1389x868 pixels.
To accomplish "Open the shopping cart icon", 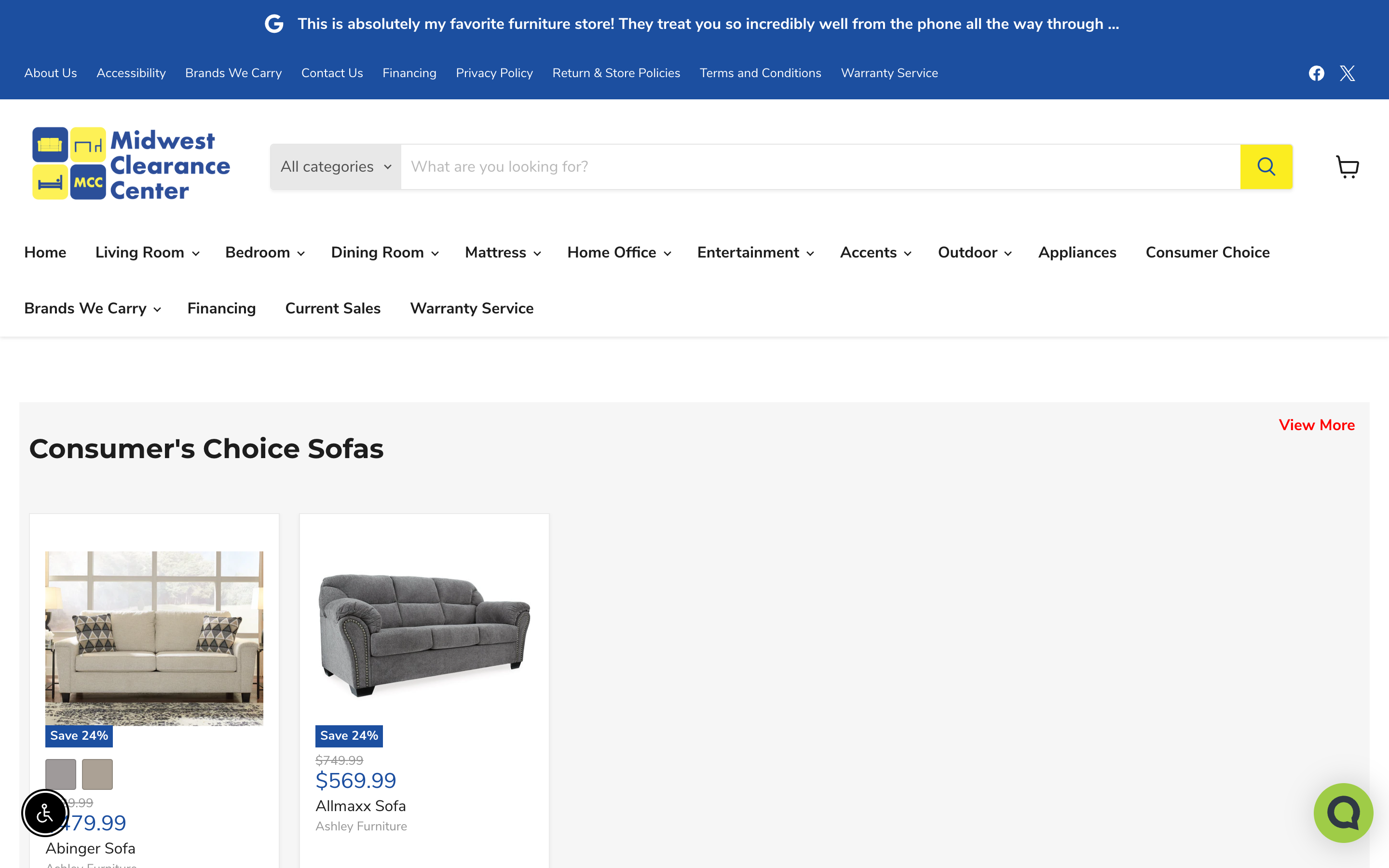I will 1347,166.
